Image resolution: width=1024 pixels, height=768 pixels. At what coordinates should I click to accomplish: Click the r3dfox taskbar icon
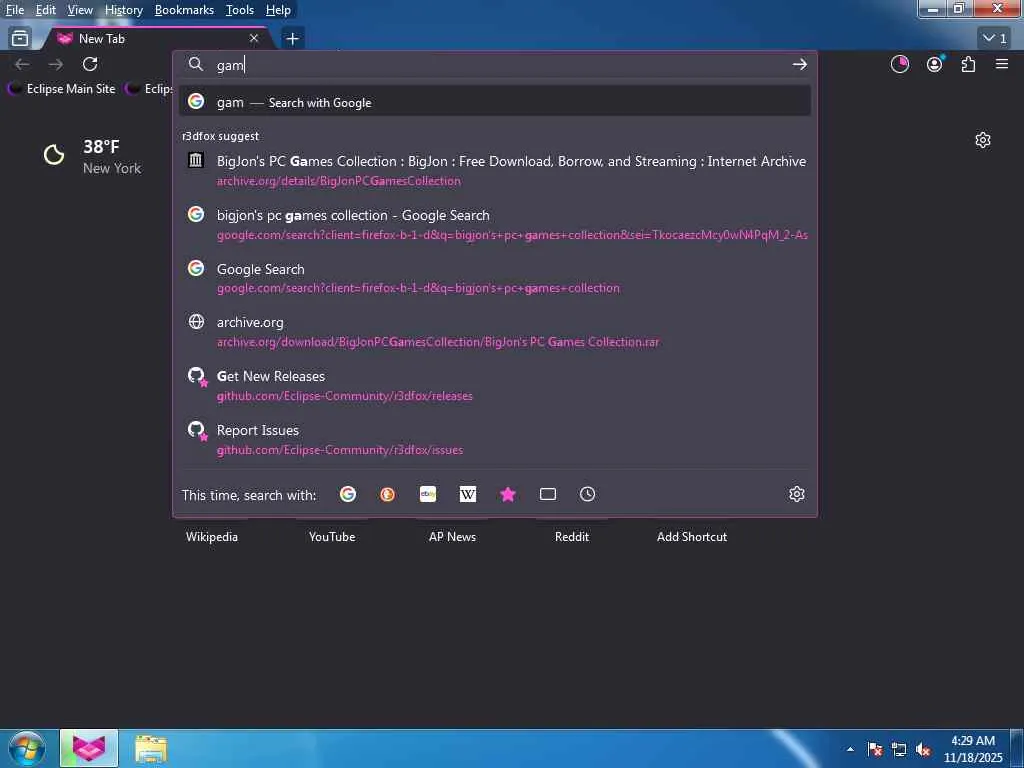pos(89,748)
